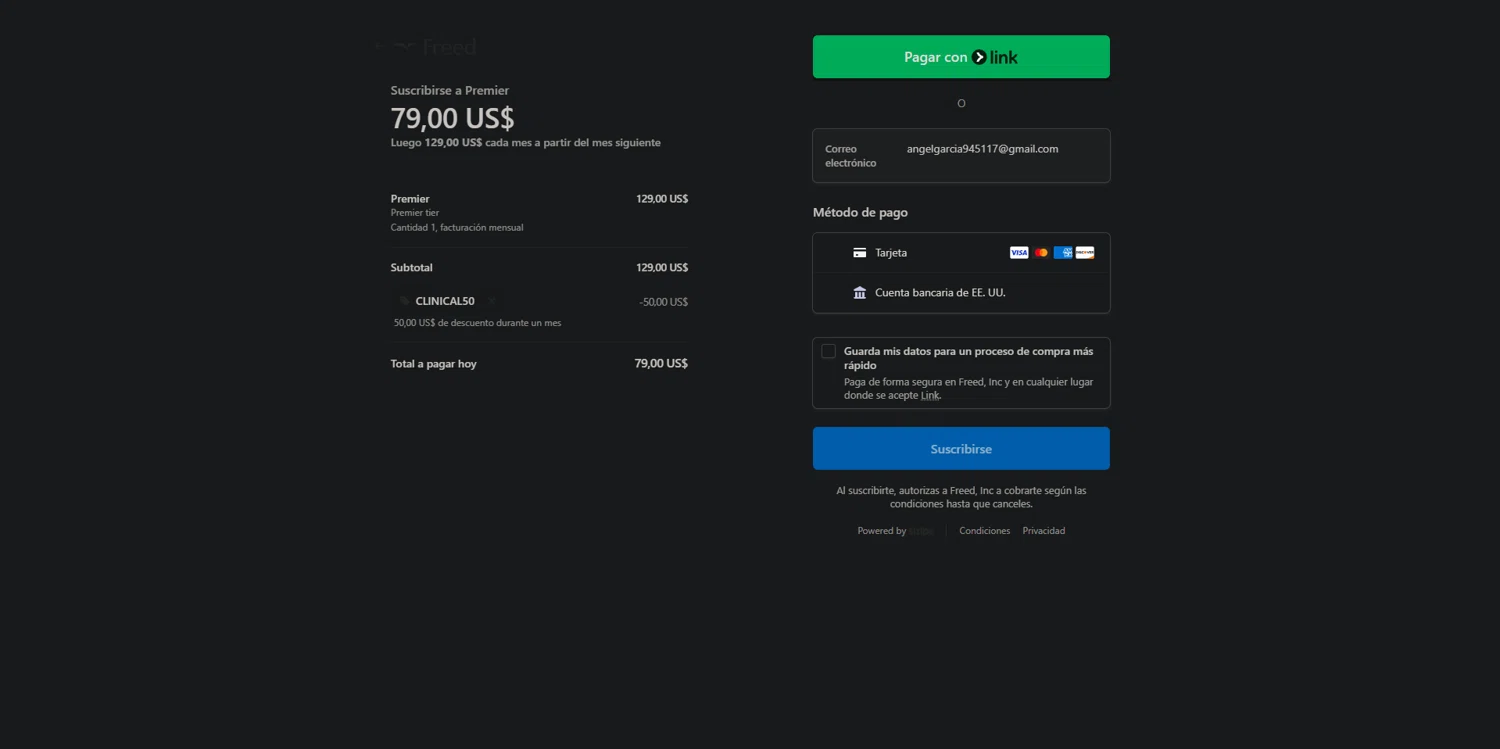Choose Tarjeta as payment method
This screenshot has width=1500, height=749.
point(961,253)
